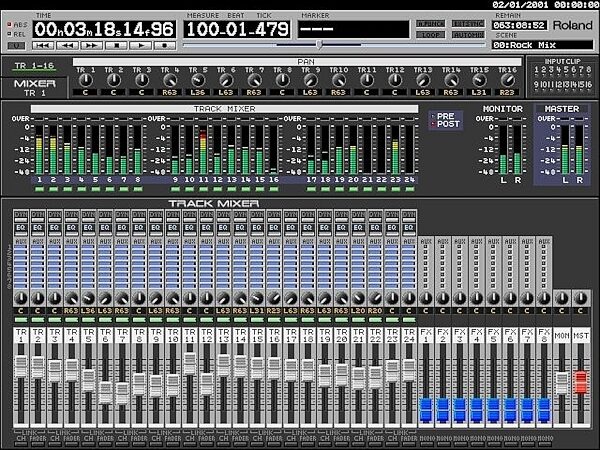Image resolution: width=600 pixels, height=450 pixels.
Task: Click the red MST master fader handle
Action: point(581,382)
